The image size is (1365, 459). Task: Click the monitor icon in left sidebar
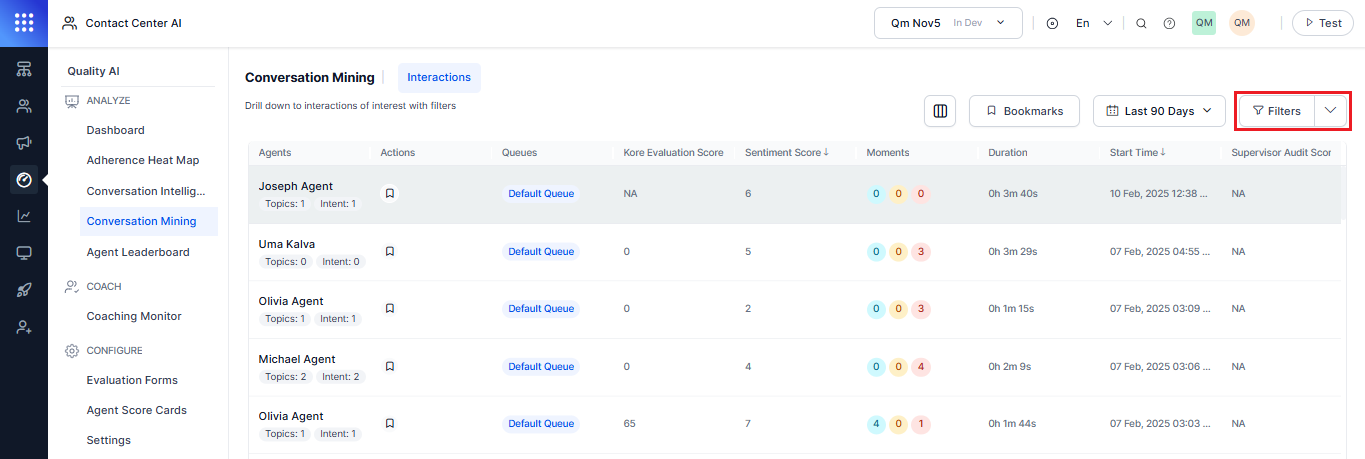(24, 253)
